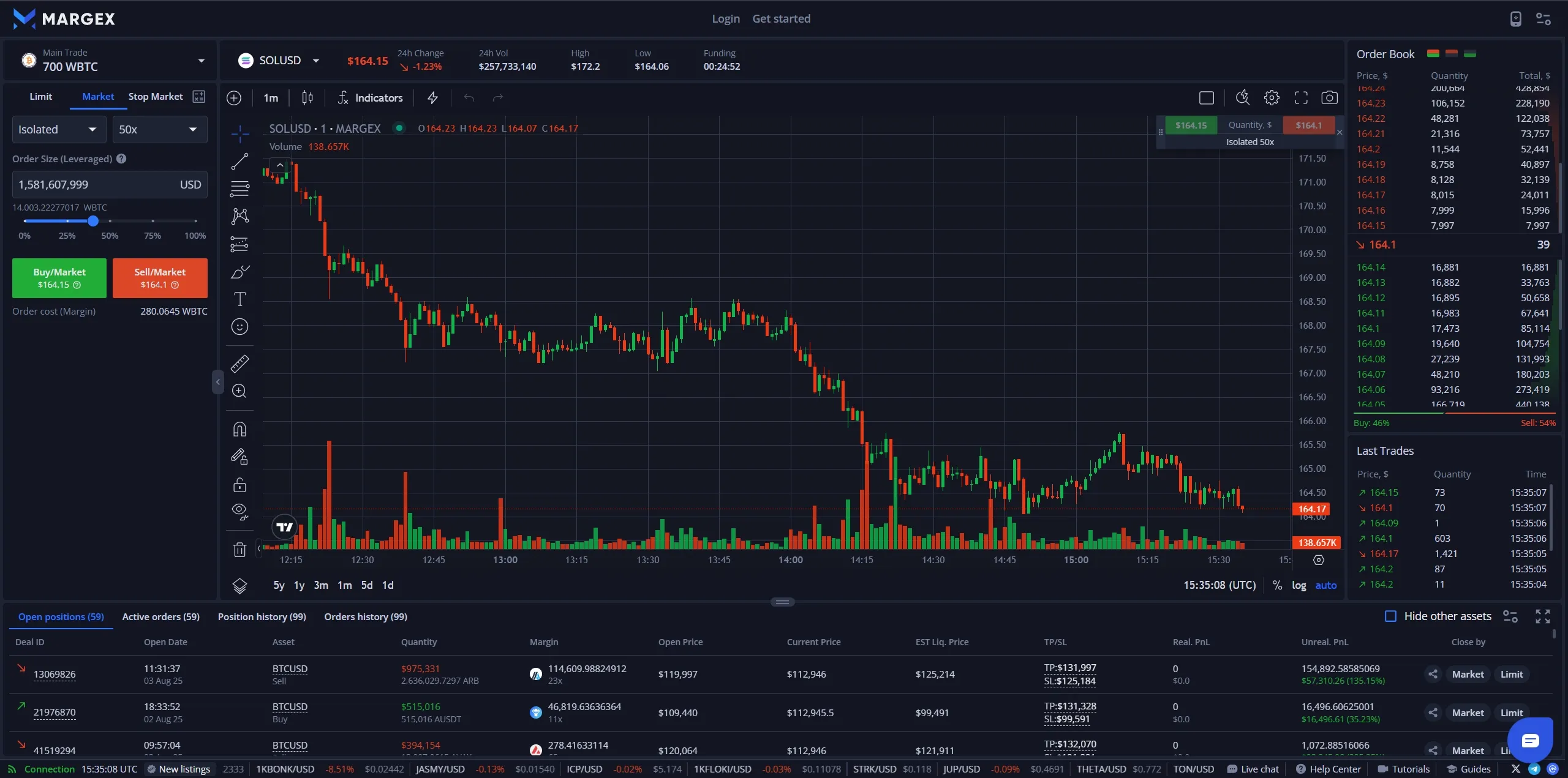Open the Fibonacci retracement tool group
The width and height of the screenshot is (1568, 778).
239,189
